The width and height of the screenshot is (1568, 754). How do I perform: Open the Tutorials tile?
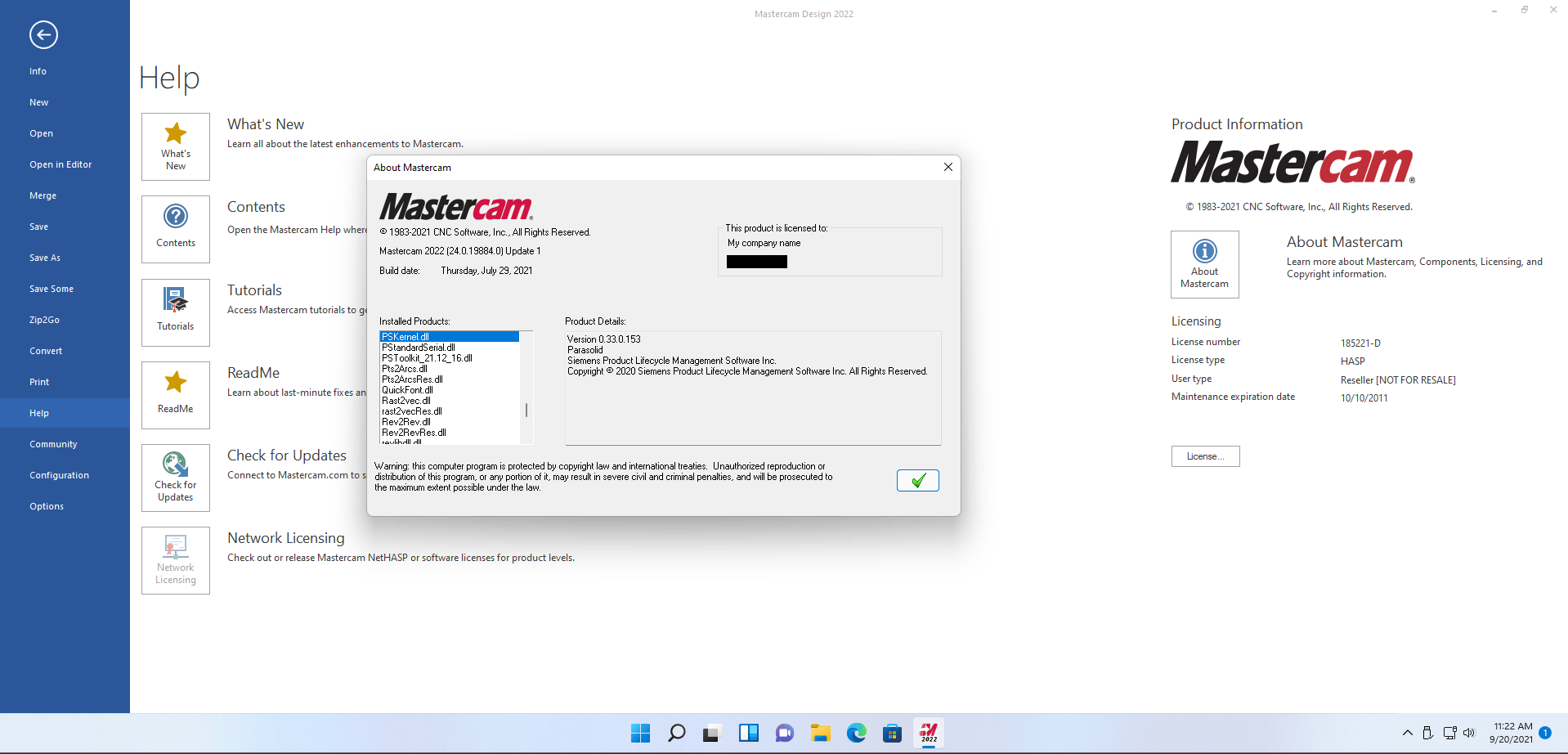176,312
